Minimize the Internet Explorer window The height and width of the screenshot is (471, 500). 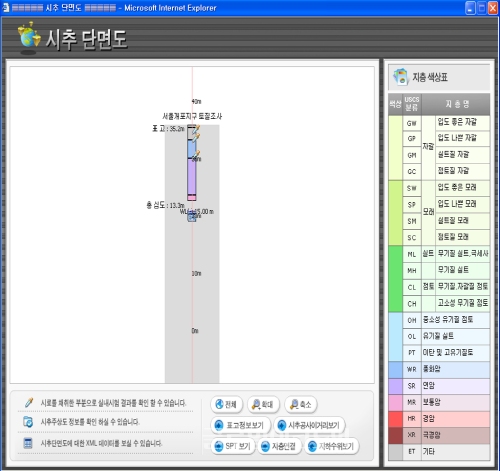[470, 8]
